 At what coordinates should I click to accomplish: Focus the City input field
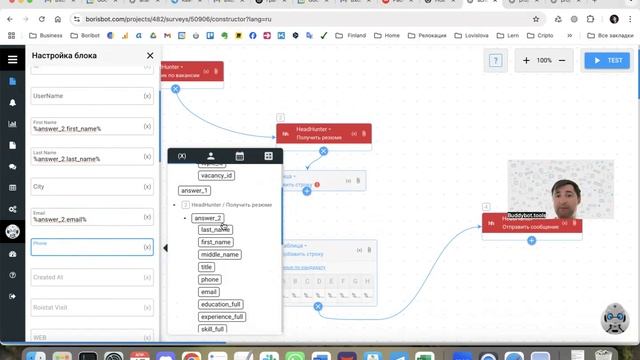point(92,187)
